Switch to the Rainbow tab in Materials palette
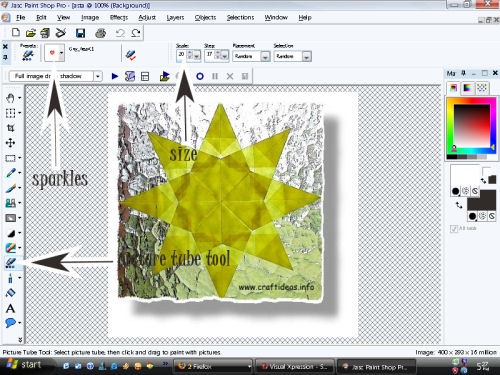This screenshot has width=500, height=375. click(468, 88)
